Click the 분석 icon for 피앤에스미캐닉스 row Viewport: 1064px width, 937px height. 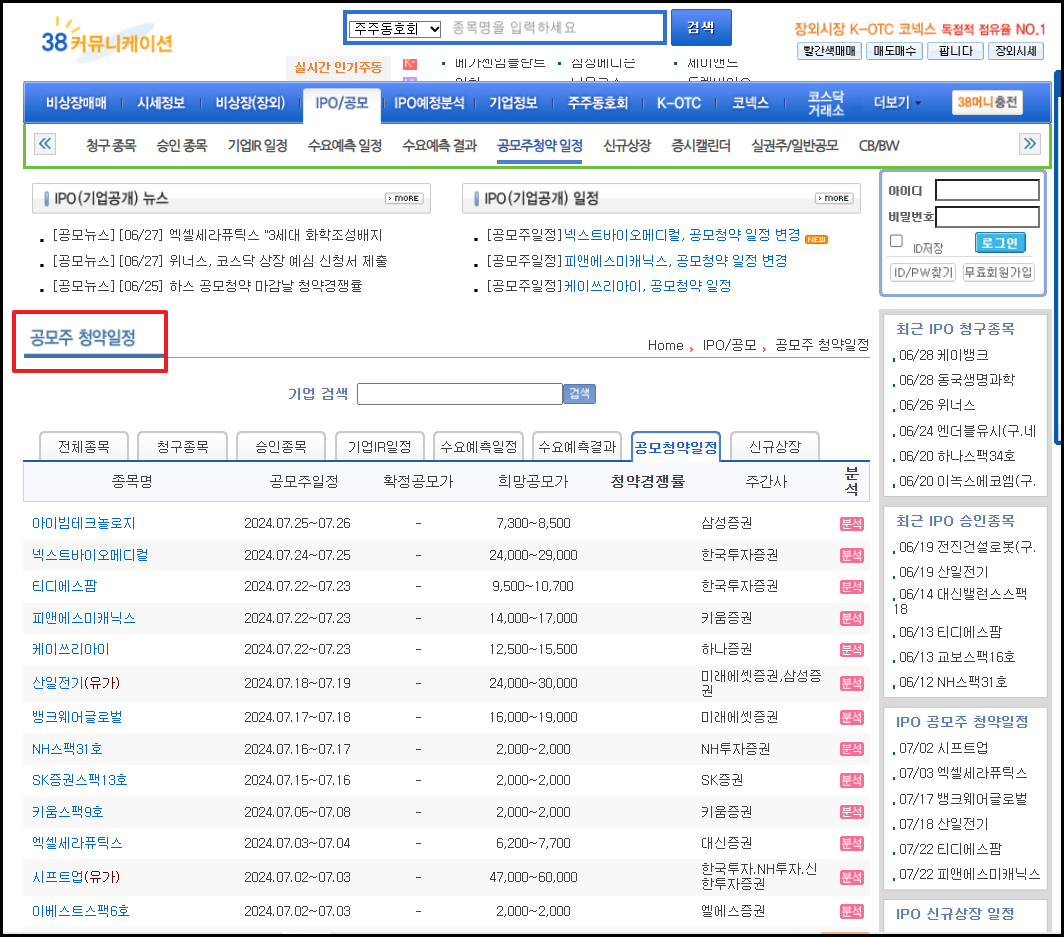pyautogui.click(x=852, y=618)
